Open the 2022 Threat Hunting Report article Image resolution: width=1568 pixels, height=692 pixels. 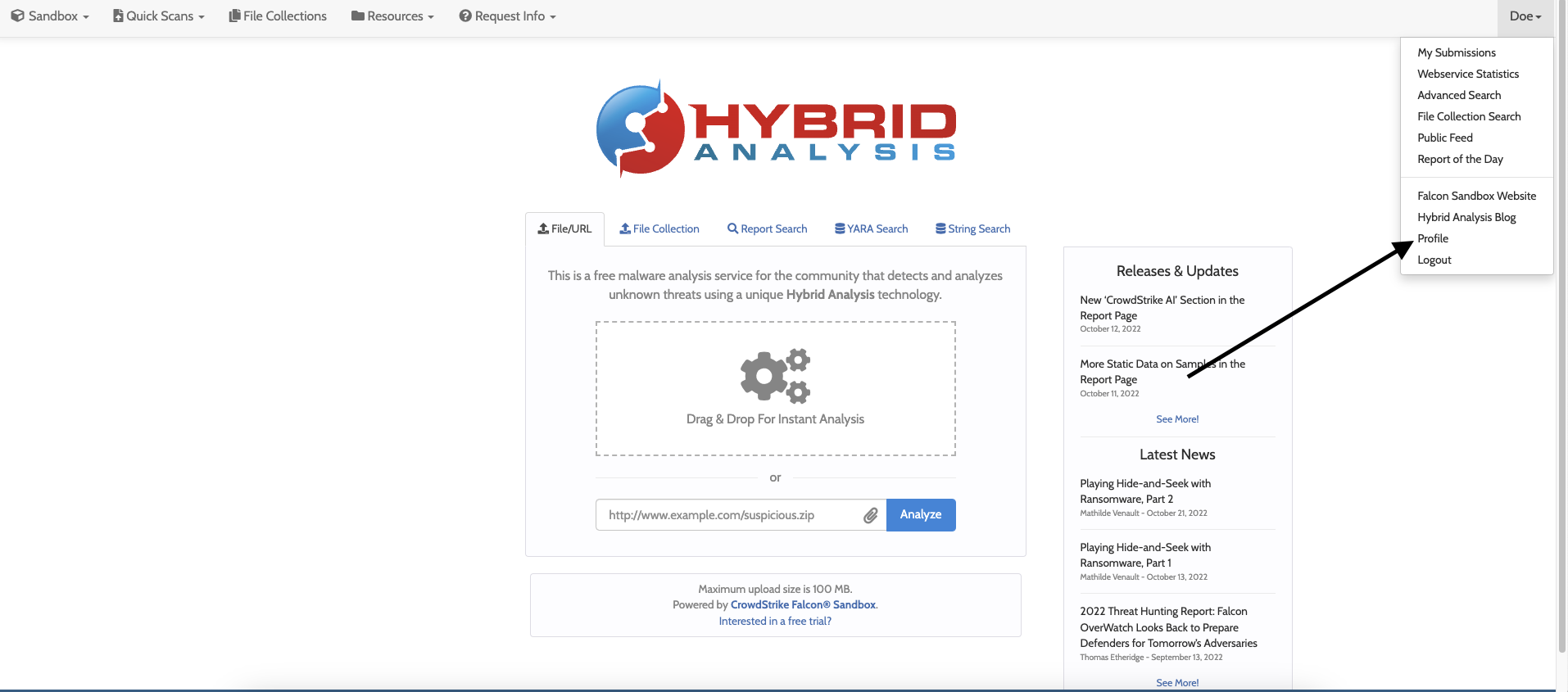pyautogui.click(x=1168, y=627)
